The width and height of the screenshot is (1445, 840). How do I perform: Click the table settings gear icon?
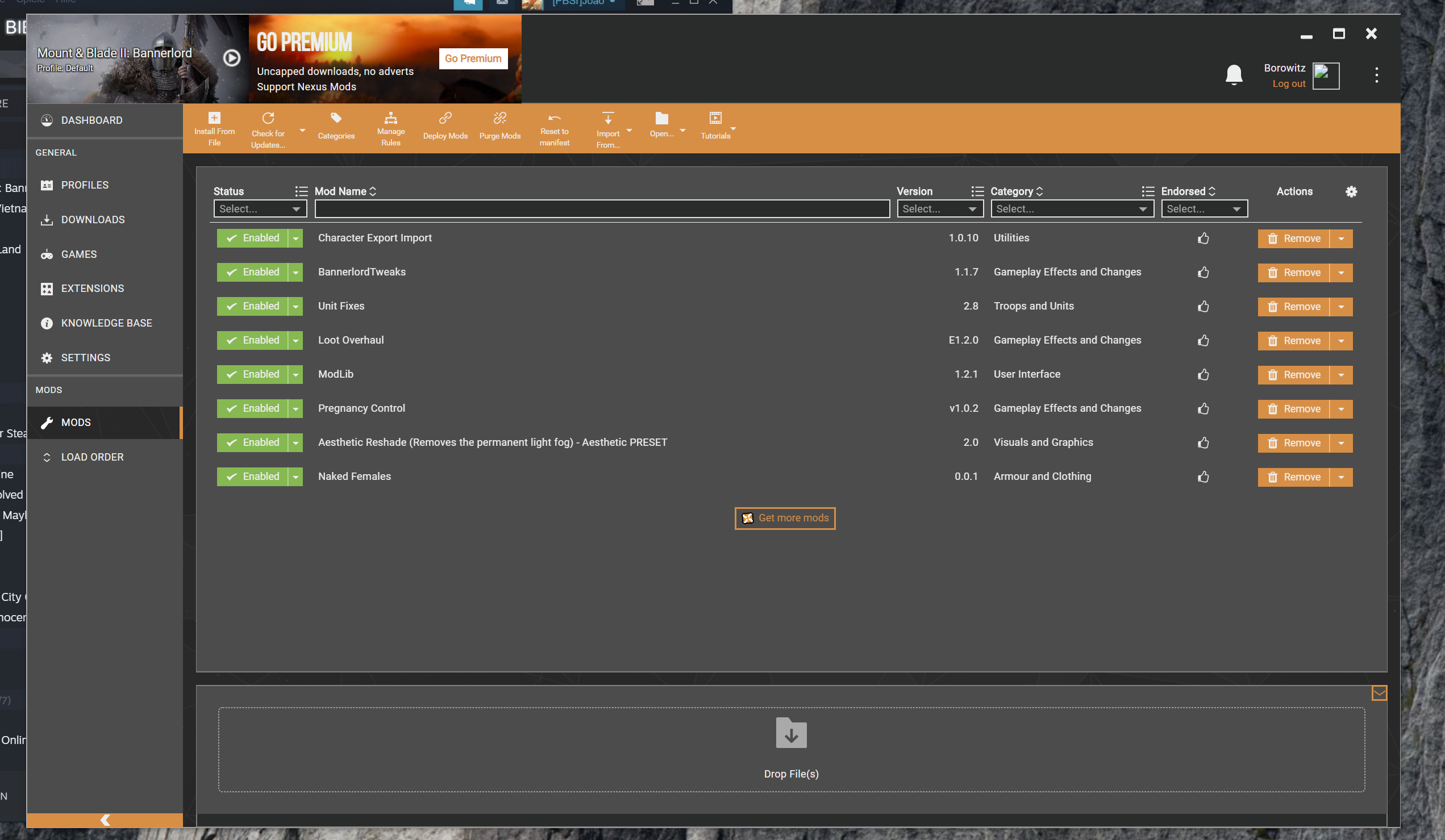pyautogui.click(x=1351, y=191)
